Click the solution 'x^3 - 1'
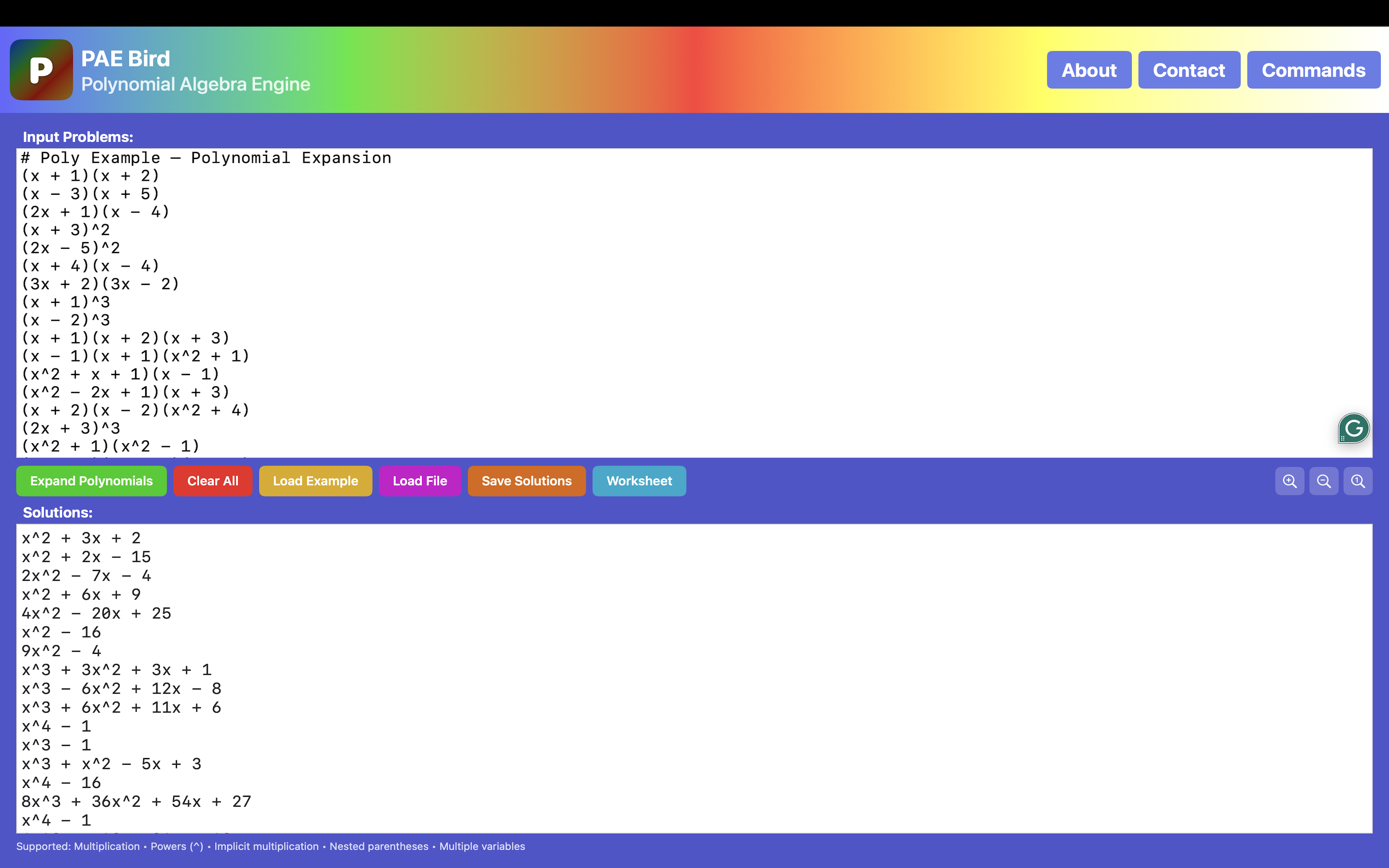This screenshot has height=868, width=1389. [x=56, y=745]
